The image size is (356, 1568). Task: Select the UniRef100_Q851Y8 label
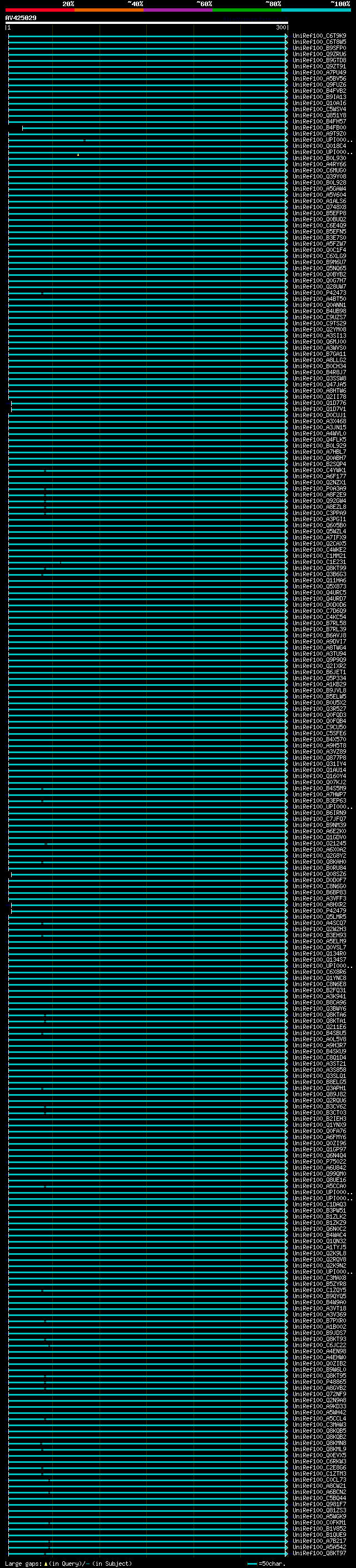(x=319, y=116)
